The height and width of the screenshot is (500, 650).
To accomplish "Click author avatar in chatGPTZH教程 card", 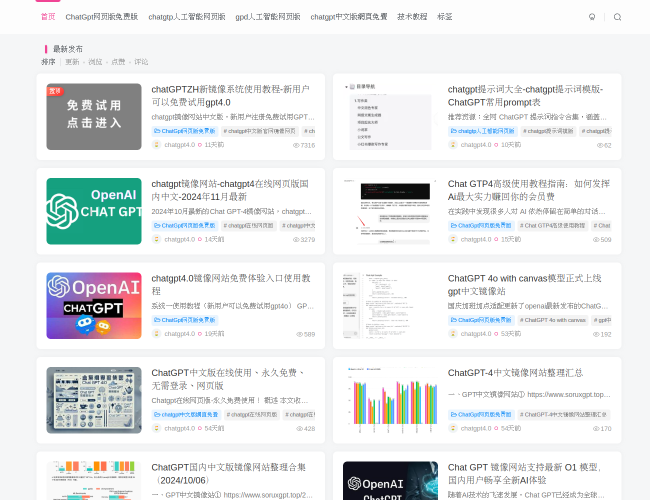I will pyautogui.click(x=156, y=145).
